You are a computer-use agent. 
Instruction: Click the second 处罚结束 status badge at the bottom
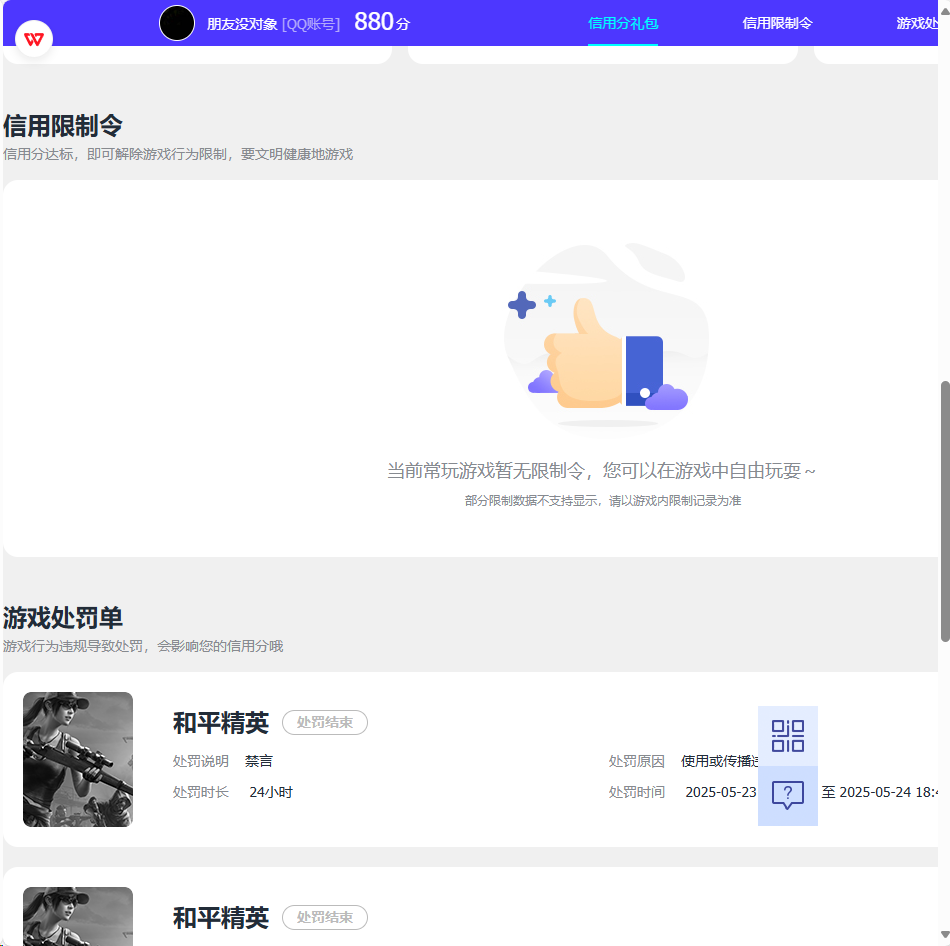tap(325, 918)
